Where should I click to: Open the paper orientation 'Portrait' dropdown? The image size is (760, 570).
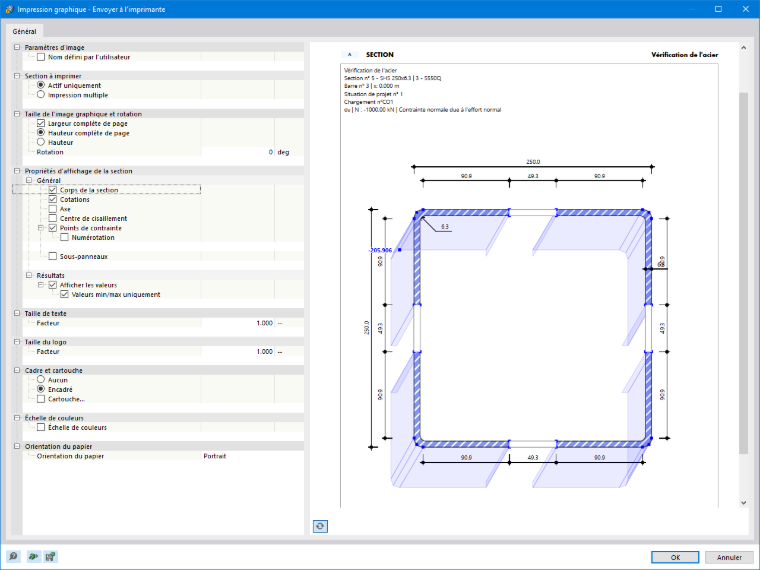[x=252, y=456]
